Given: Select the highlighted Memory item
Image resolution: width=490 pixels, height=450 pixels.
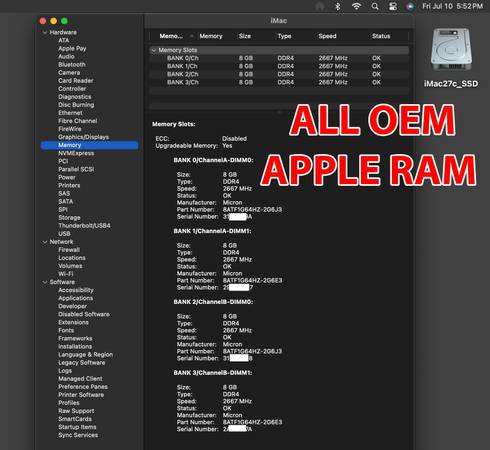Looking at the screenshot, I should (89, 145).
